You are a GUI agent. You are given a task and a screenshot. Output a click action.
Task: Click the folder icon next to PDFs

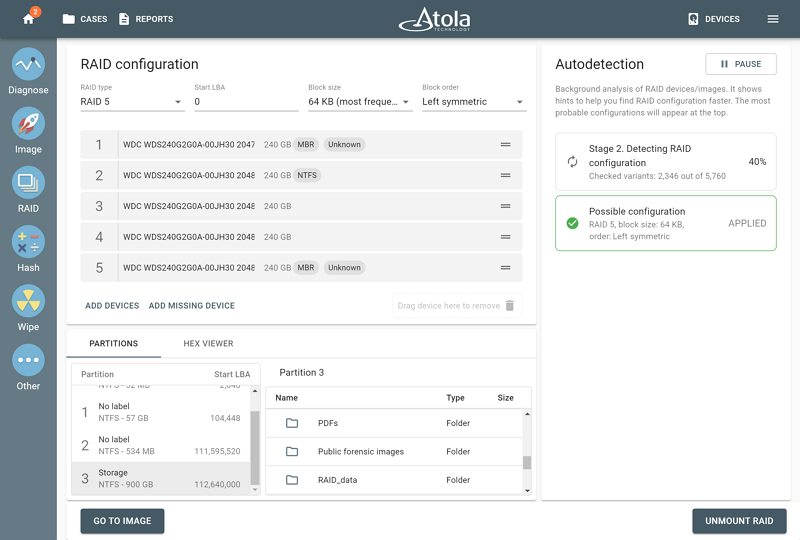[292, 423]
